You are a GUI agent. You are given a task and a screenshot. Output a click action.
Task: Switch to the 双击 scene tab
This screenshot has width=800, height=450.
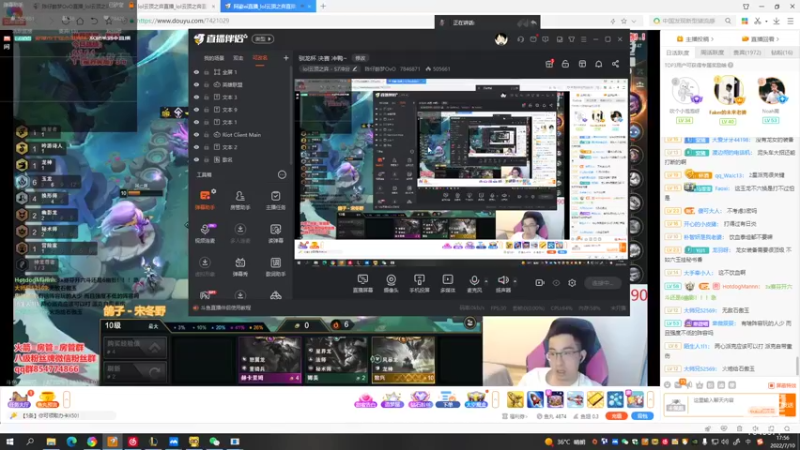pos(238,58)
